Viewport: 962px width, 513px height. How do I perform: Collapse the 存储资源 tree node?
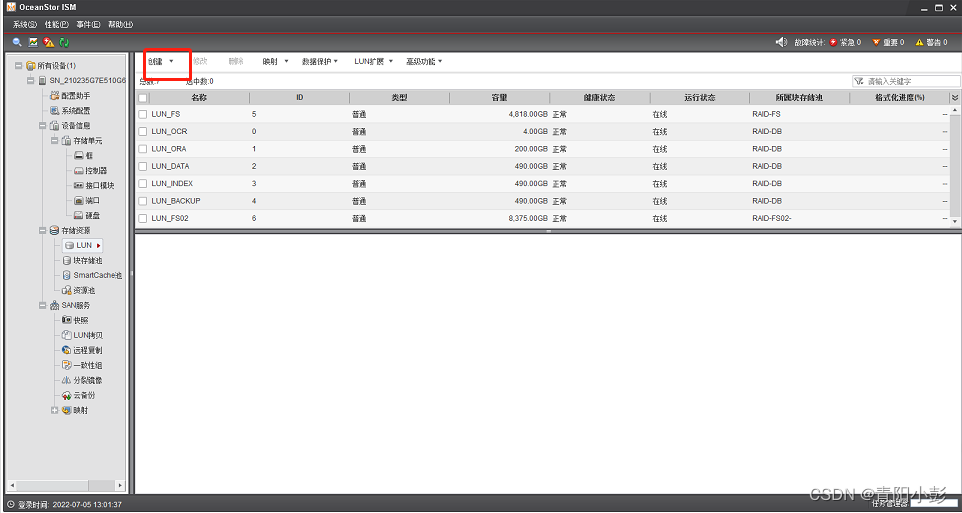[x=42, y=230]
